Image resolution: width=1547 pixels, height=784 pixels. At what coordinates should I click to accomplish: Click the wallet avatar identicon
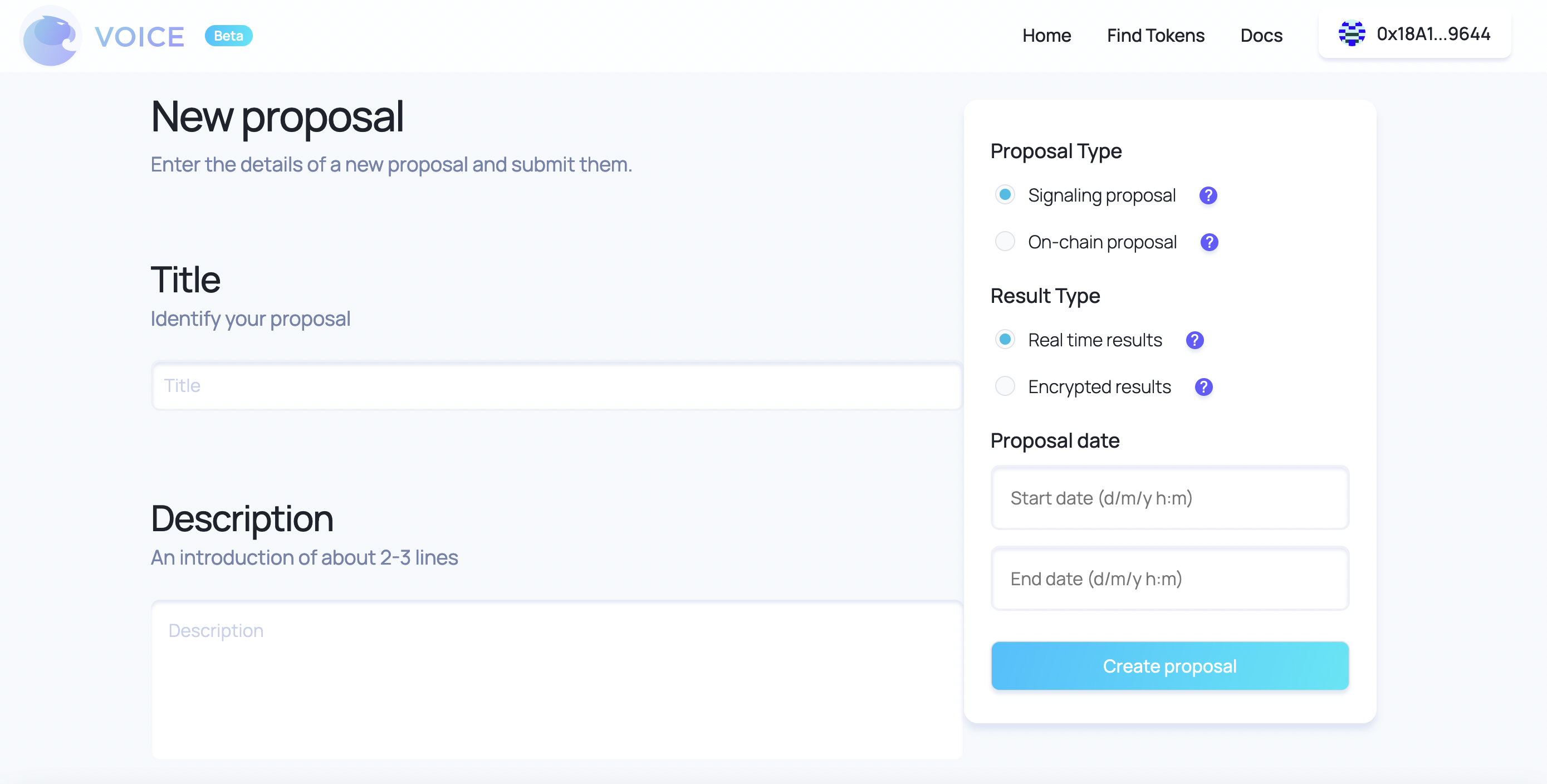pyautogui.click(x=1351, y=33)
